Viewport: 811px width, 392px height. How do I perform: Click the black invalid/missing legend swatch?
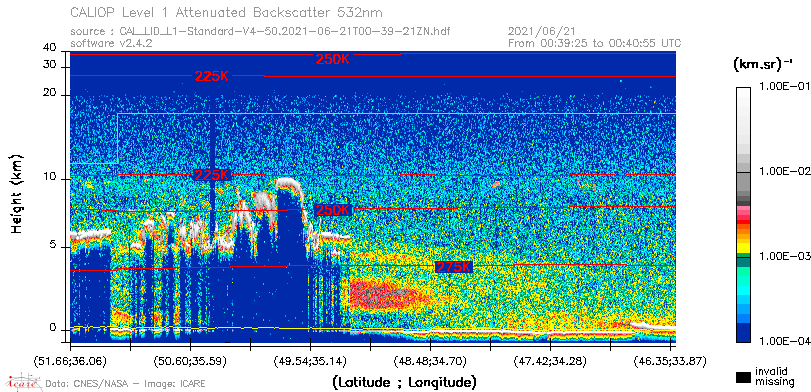[744, 377]
